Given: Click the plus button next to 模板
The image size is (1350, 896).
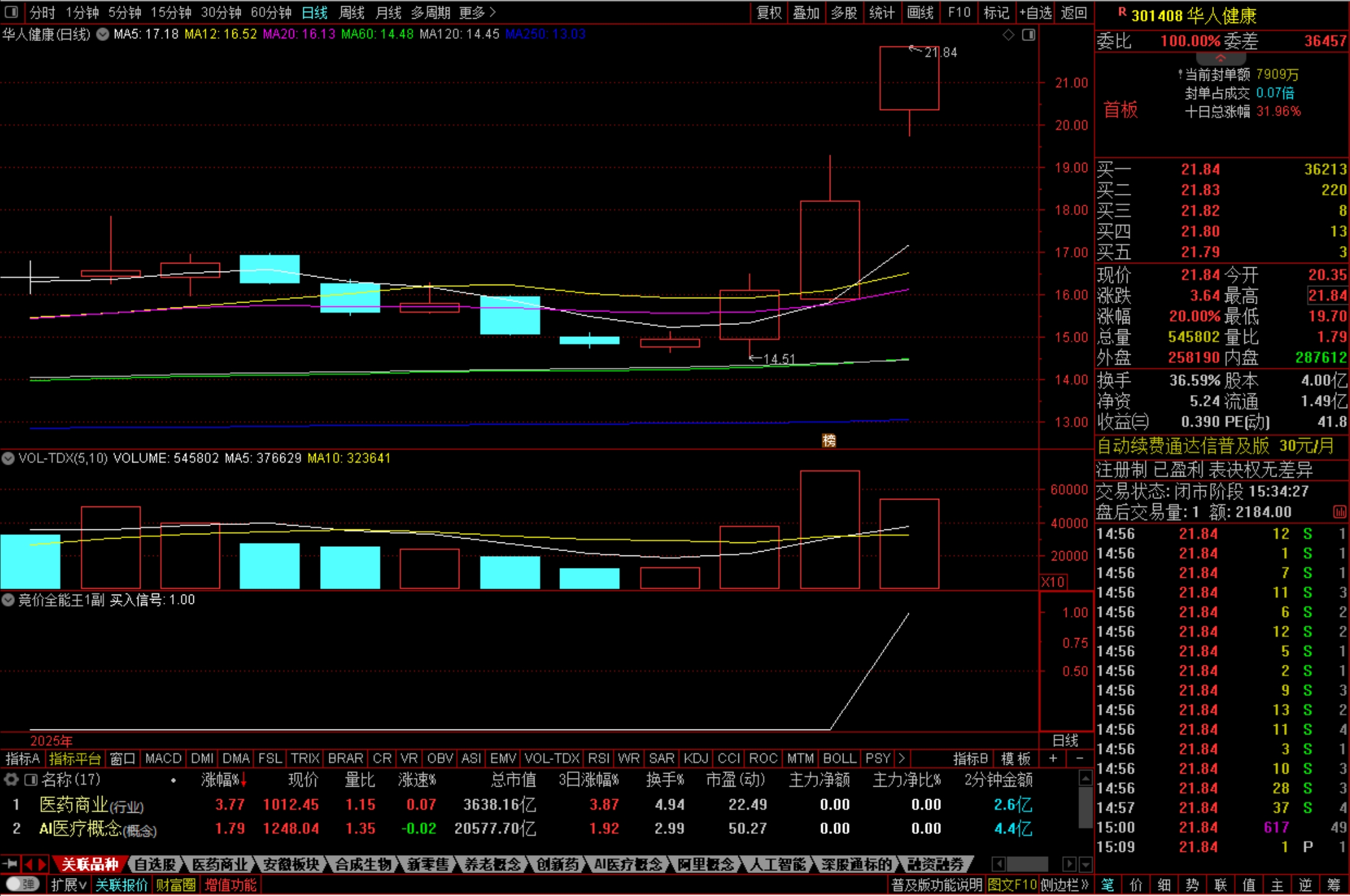Looking at the screenshot, I should coord(1053,758).
